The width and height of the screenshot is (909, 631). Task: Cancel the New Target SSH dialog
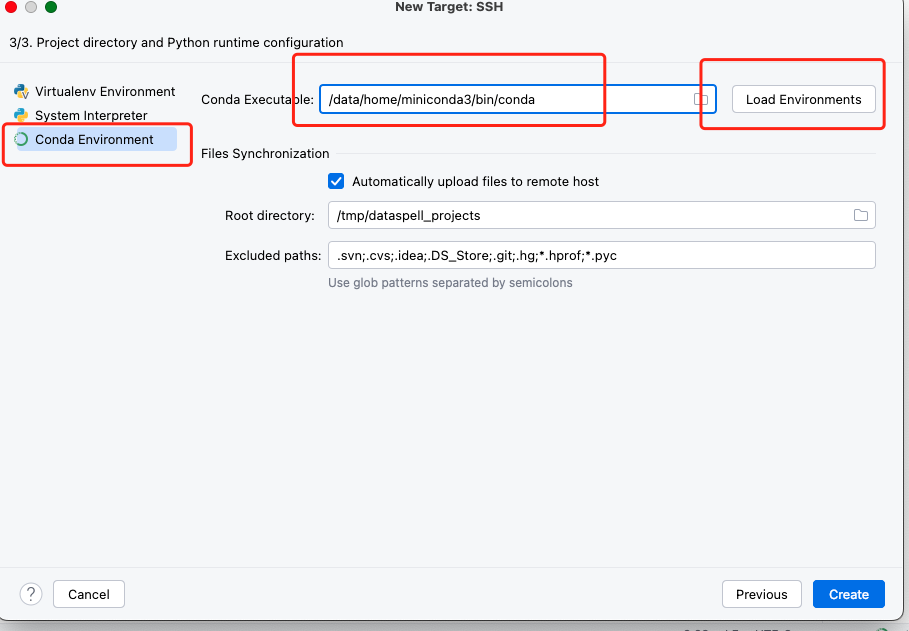(89, 594)
